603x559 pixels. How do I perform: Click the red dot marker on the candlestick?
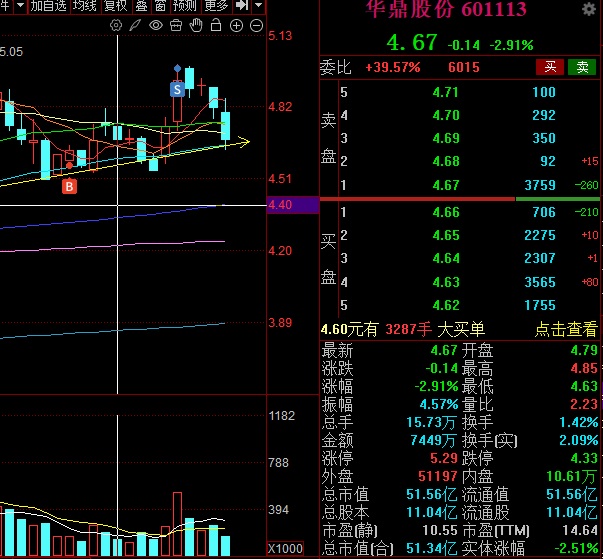(69, 165)
